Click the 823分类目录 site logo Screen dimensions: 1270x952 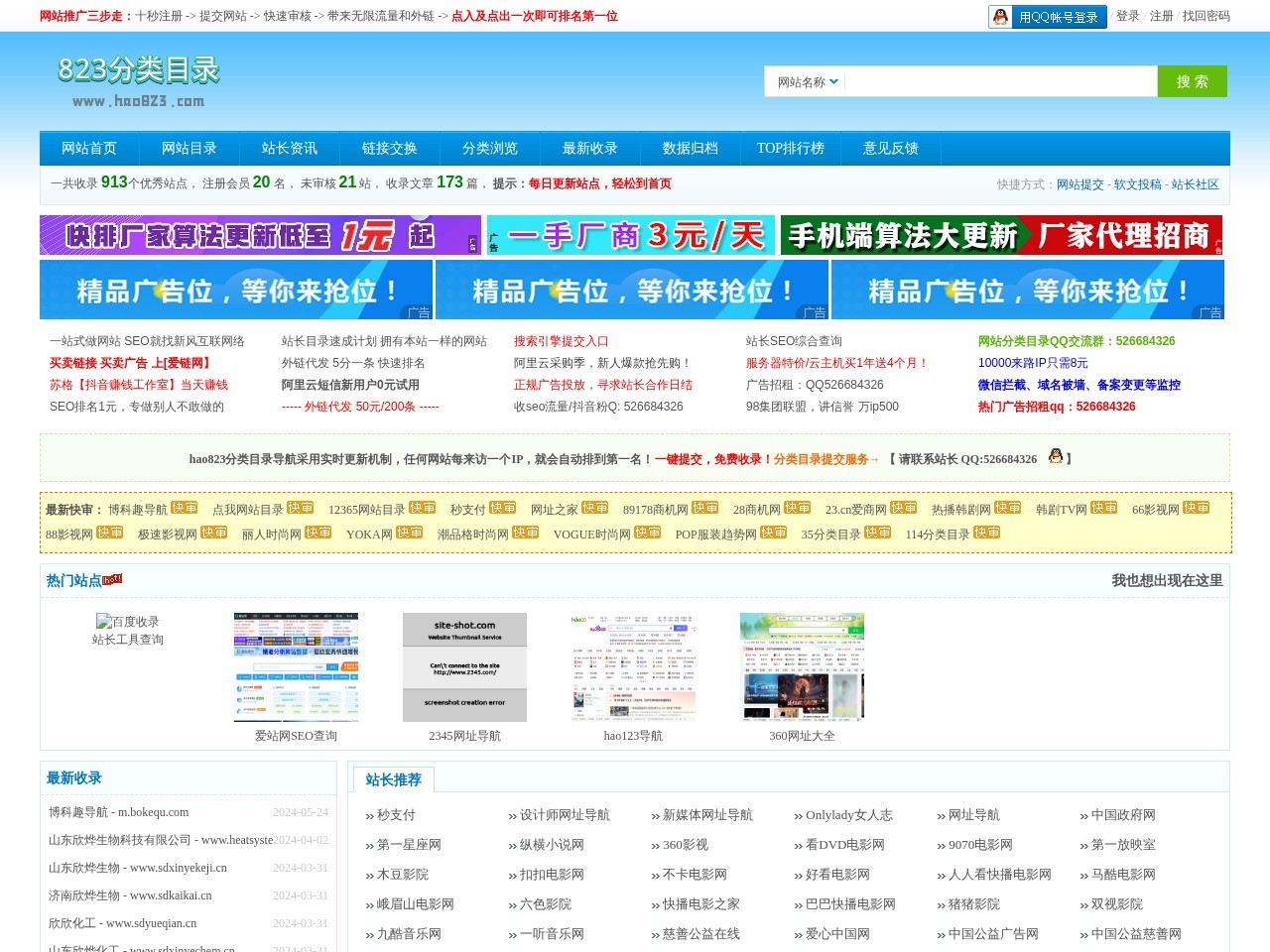click(139, 81)
